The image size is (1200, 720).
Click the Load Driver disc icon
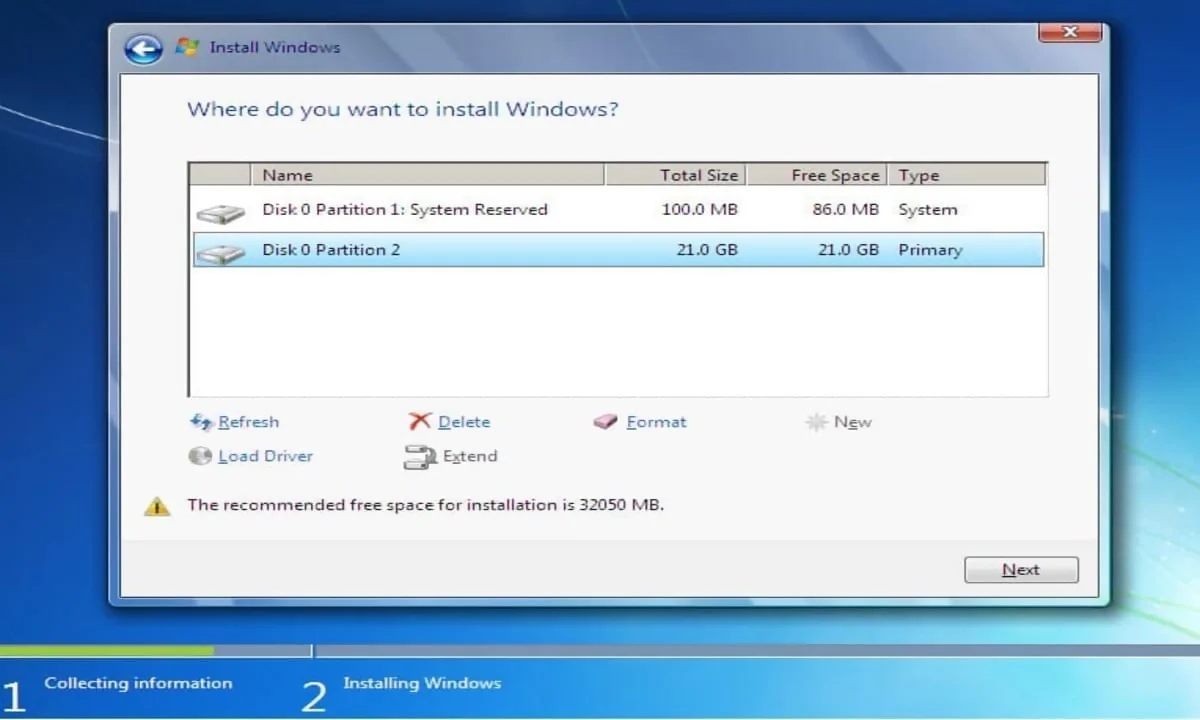click(x=200, y=456)
